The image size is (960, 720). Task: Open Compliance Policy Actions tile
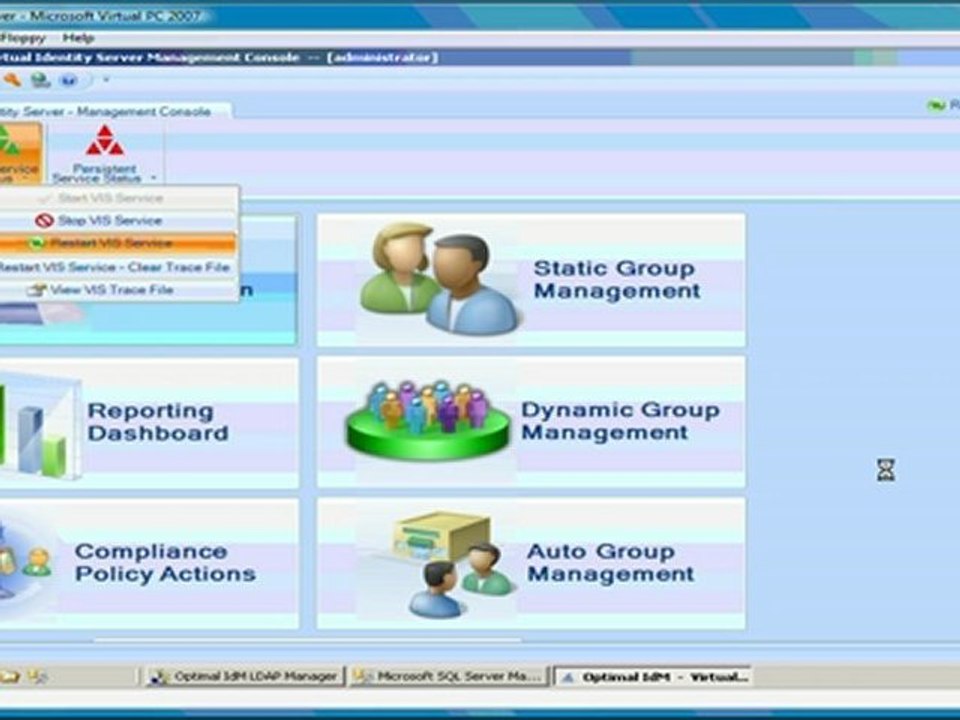click(149, 563)
